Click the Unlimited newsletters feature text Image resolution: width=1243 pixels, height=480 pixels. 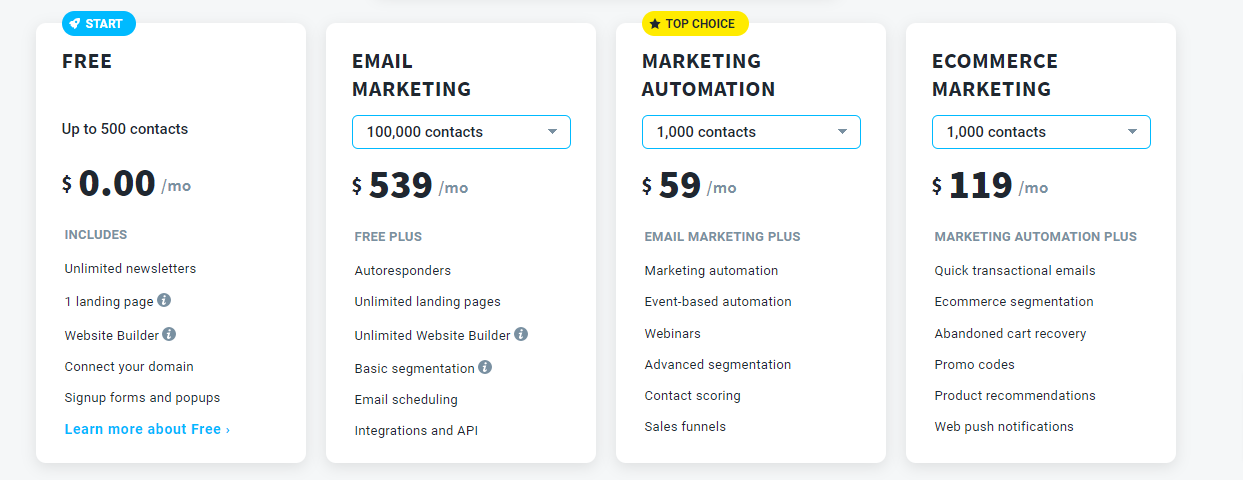click(x=130, y=269)
